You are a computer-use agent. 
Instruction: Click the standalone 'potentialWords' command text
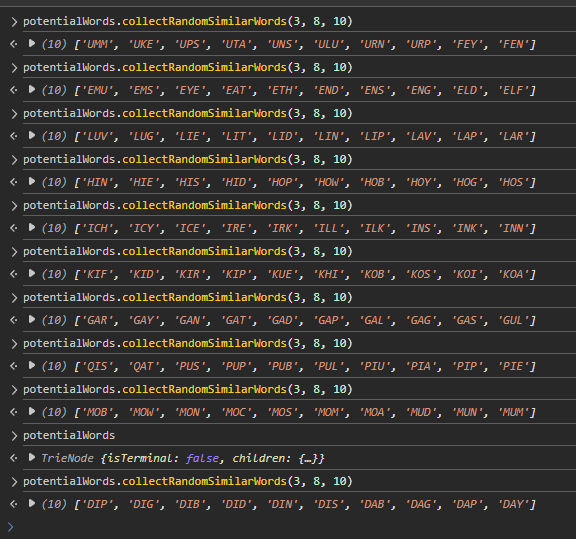pos(69,435)
